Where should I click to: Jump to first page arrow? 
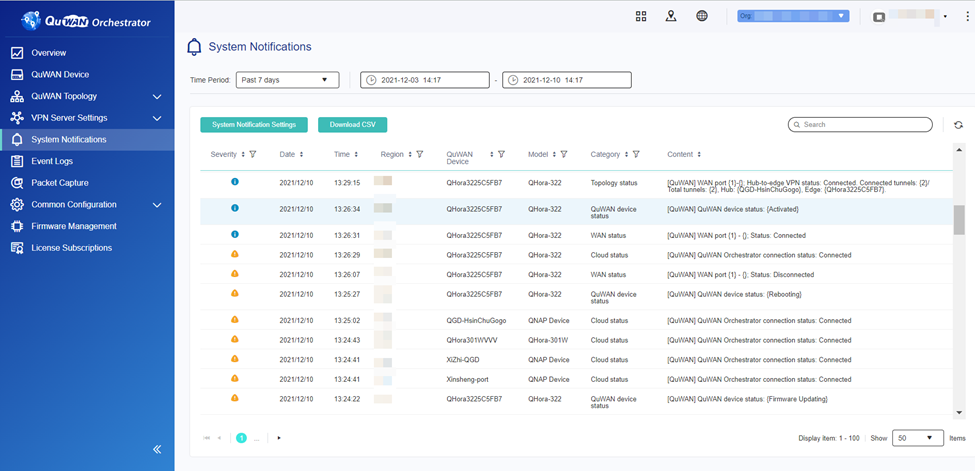point(206,438)
